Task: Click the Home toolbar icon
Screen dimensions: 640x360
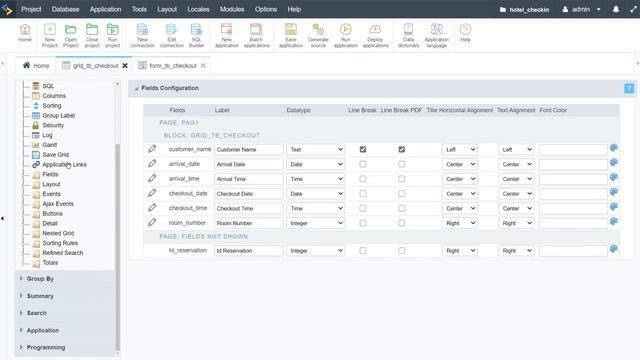Action: pos(25,33)
